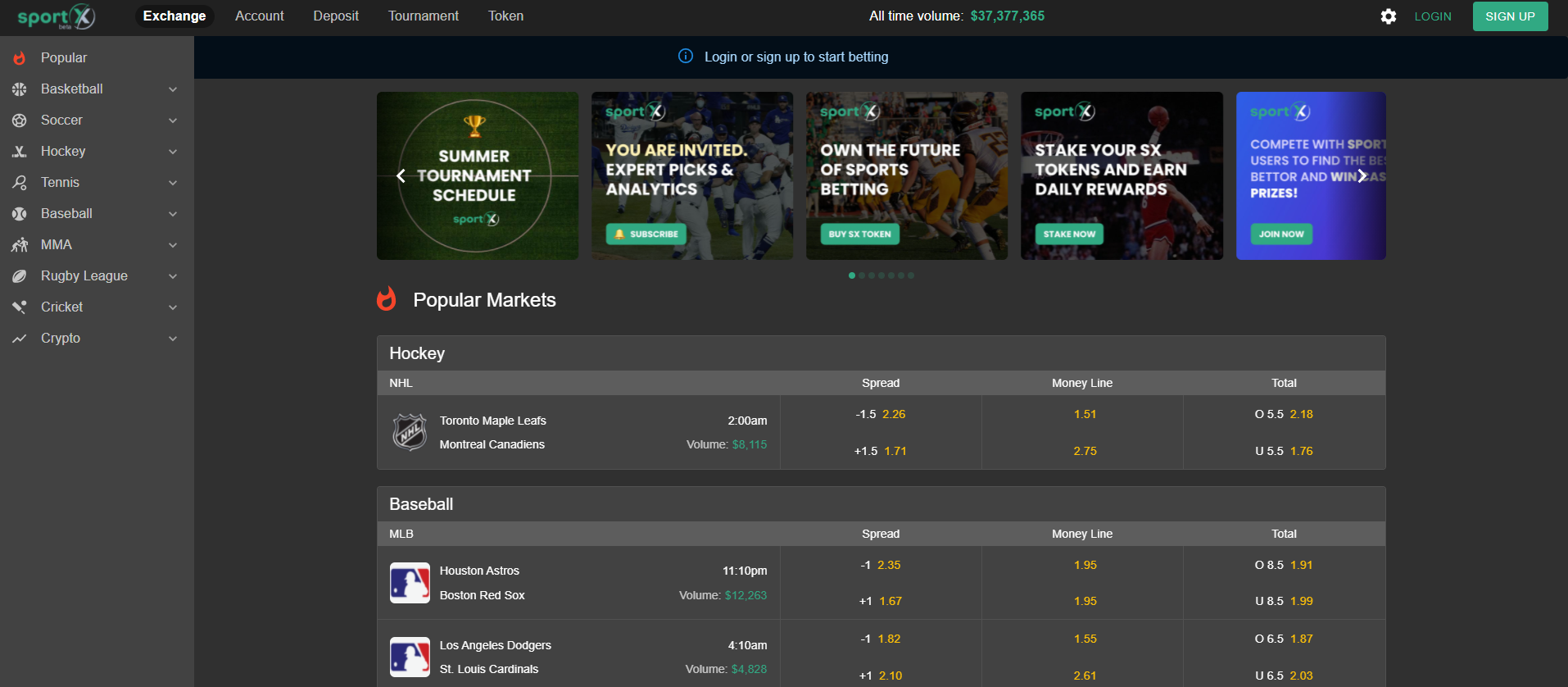
Task: Click the Tennis racket icon in sidebar
Action: pyautogui.click(x=20, y=183)
